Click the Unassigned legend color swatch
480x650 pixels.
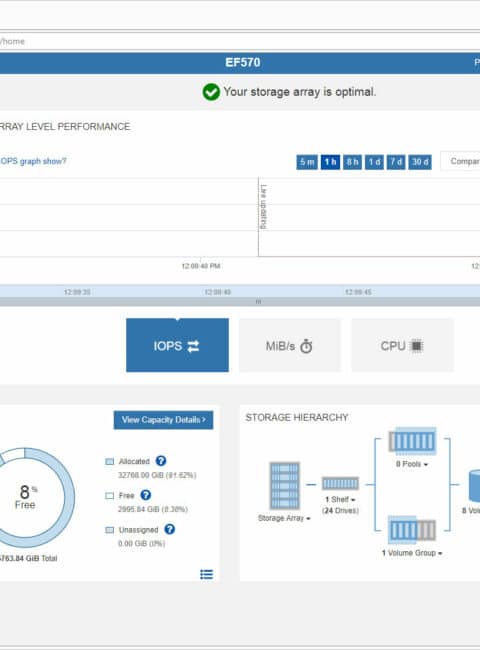109,530
